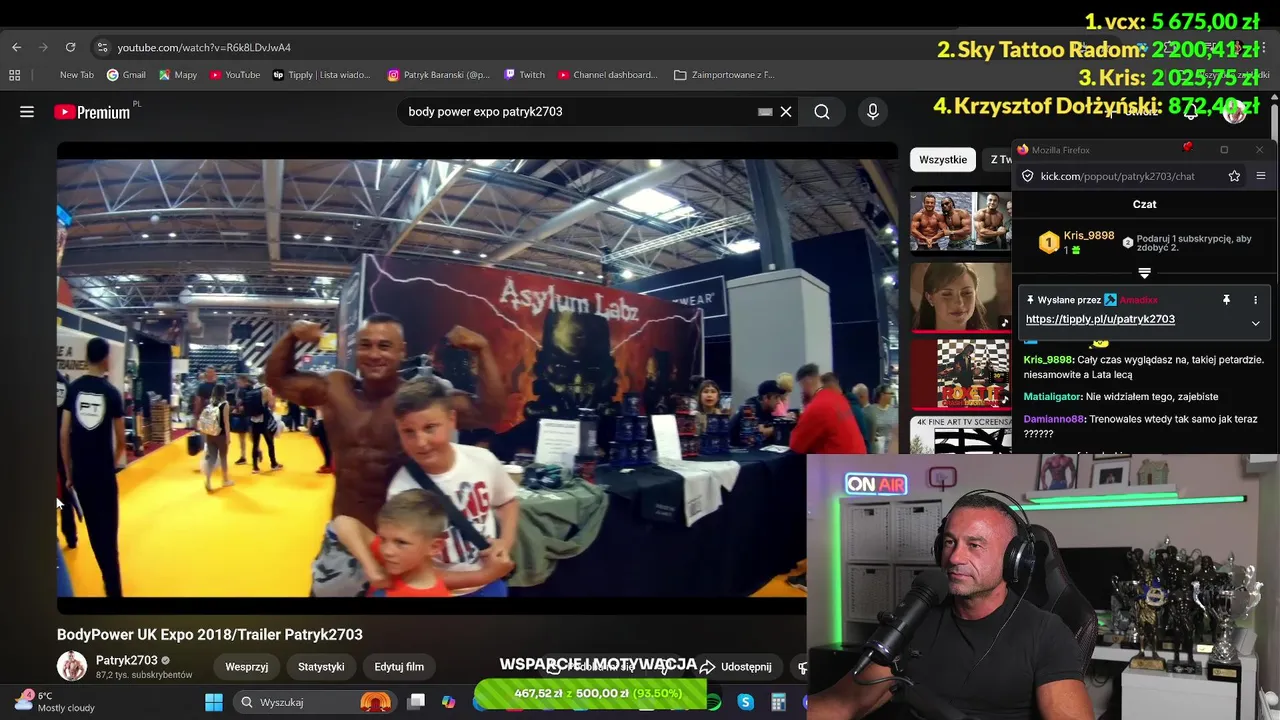This screenshot has width=1280, height=720.
Task: Click the Czat header in popup
Action: 1144,204
